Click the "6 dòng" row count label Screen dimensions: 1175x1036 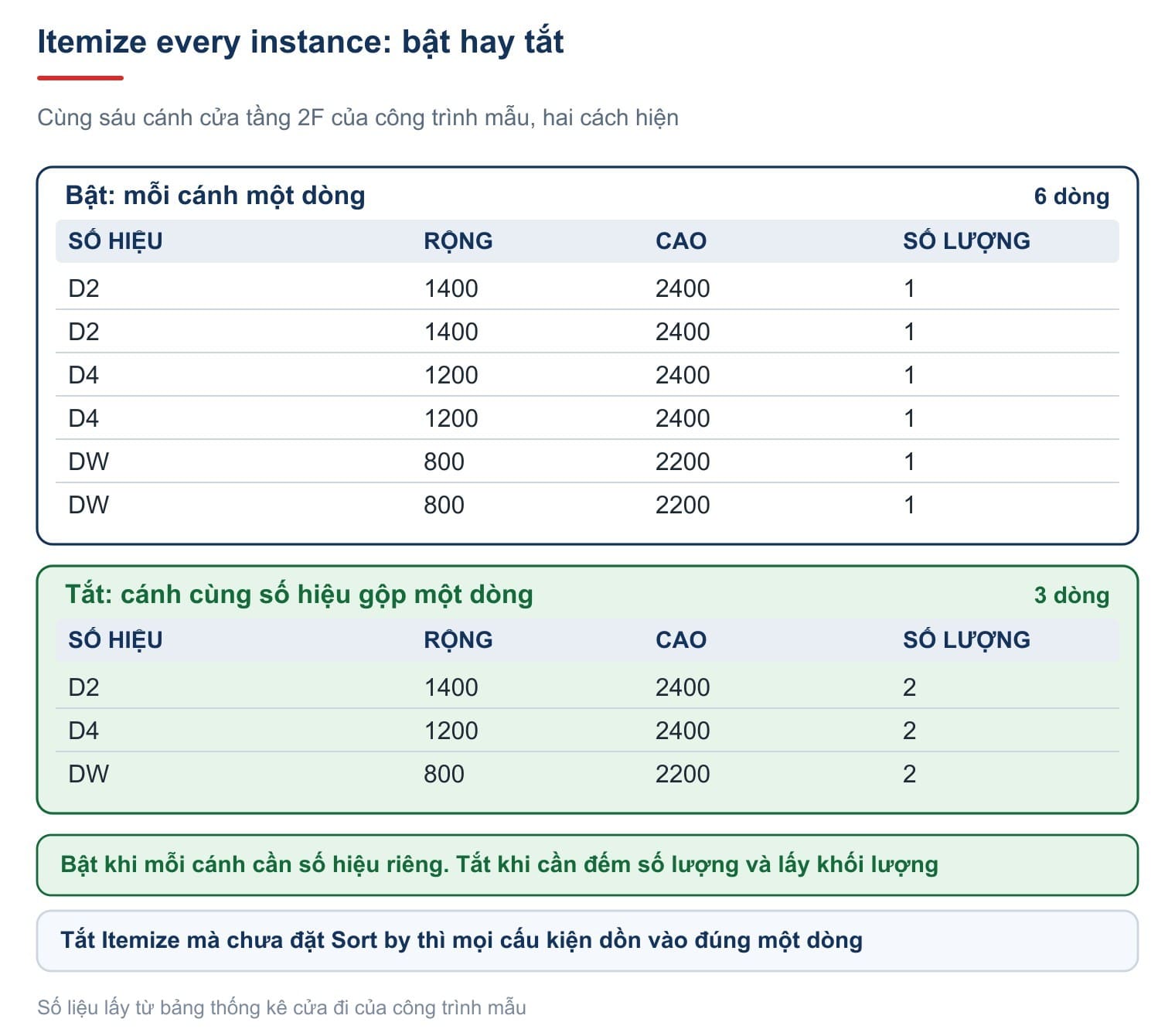pyautogui.click(x=1071, y=196)
